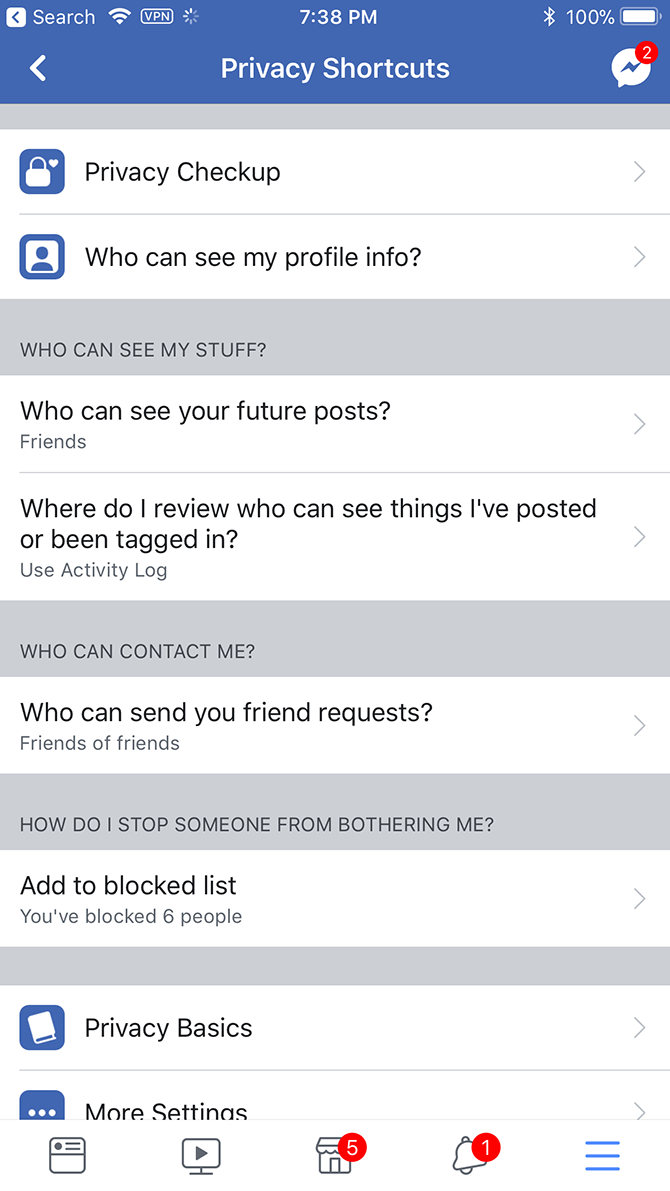Open Who can send you friend requests
The height and width of the screenshot is (1191, 670).
coord(226,724)
